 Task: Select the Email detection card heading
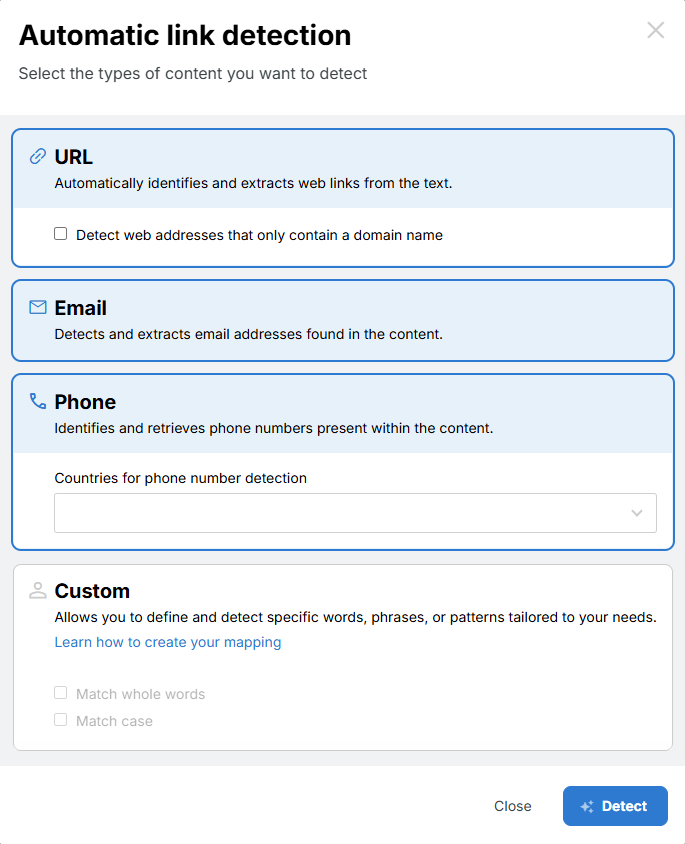point(81,308)
